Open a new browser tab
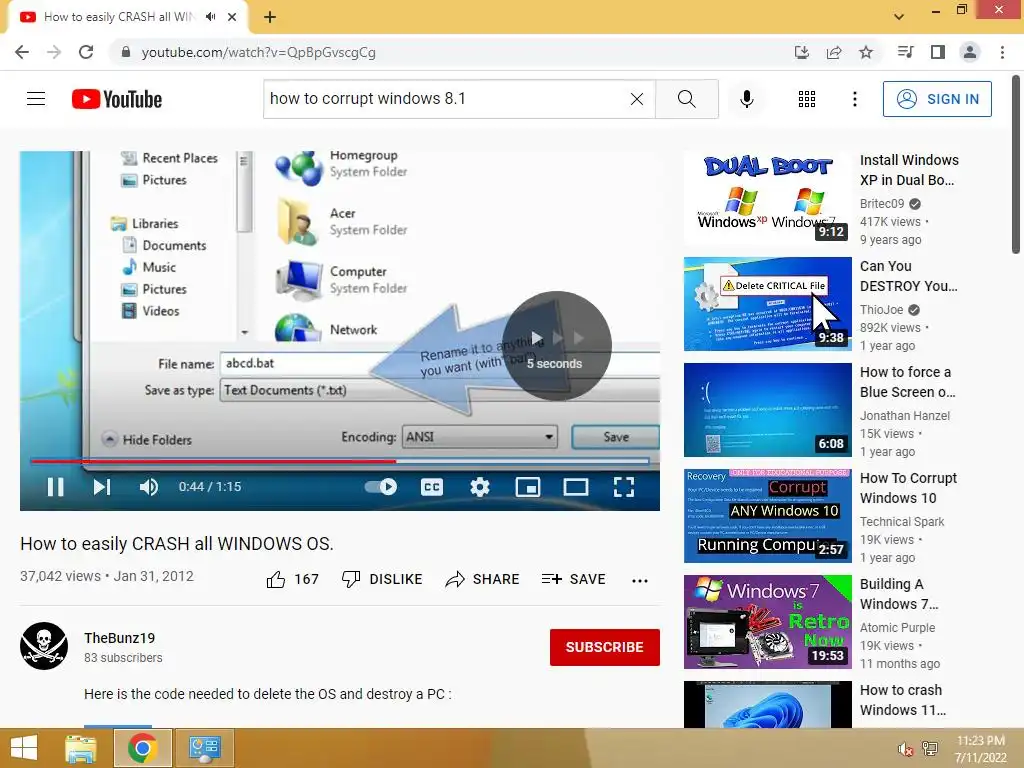The width and height of the screenshot is (1024, 768). [270, 17]
